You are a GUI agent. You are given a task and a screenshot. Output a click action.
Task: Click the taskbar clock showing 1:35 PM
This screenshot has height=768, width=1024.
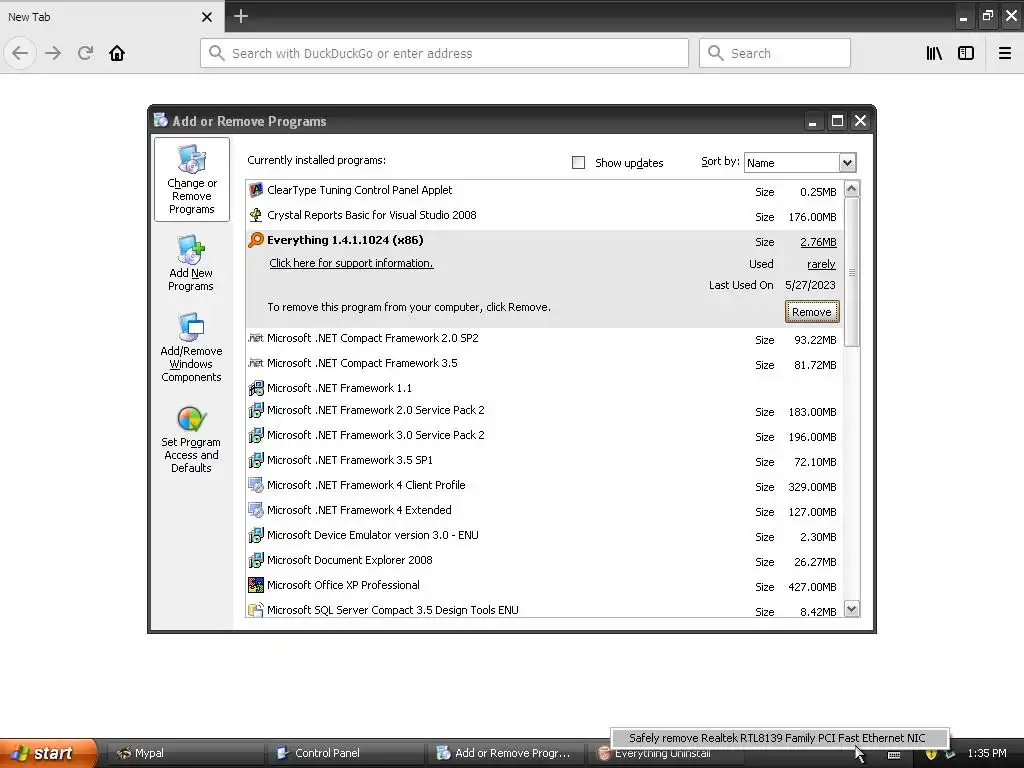click(x=987, y=753)
